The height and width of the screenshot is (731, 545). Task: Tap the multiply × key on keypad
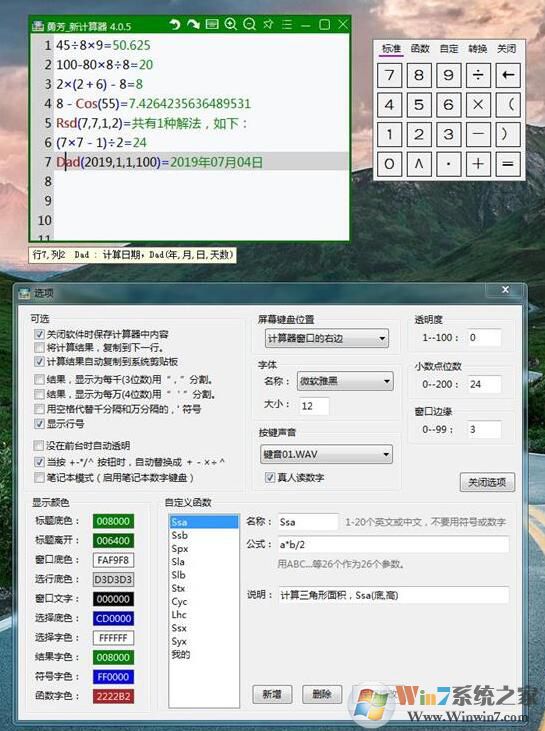click(478, 104)
